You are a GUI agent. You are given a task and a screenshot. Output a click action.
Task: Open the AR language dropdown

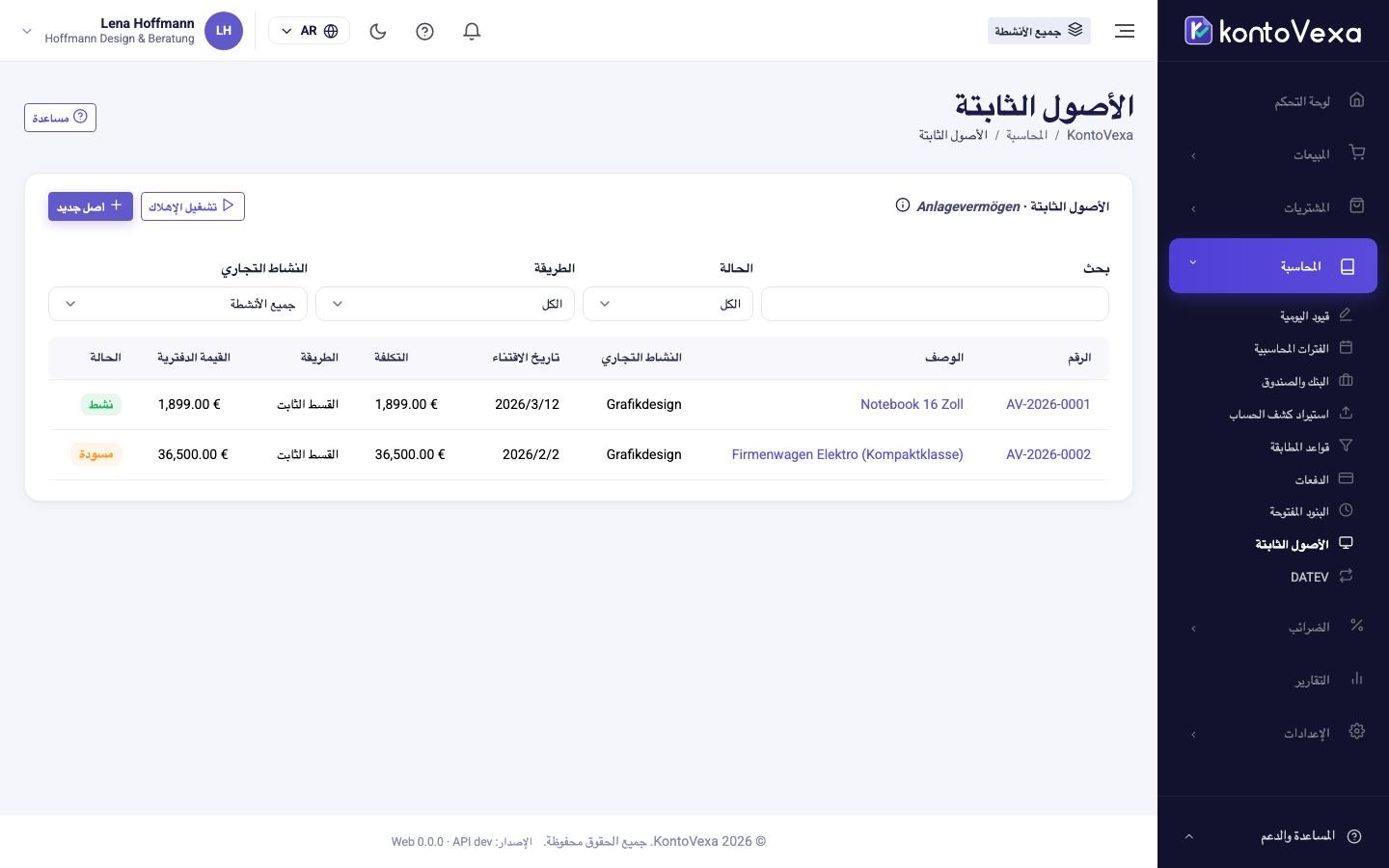[x=309, y=31]
